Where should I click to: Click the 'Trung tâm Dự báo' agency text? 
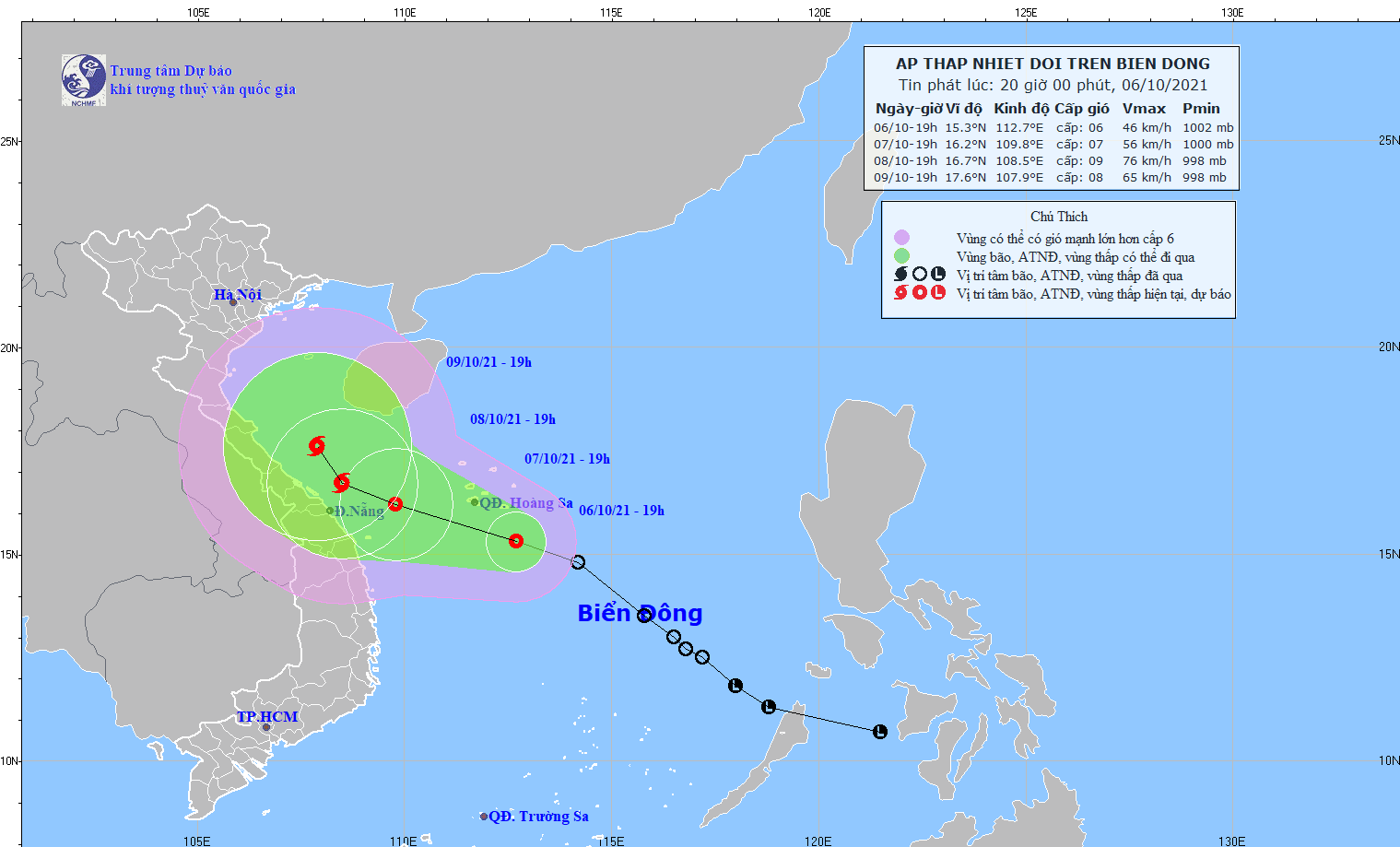point(171,71)
